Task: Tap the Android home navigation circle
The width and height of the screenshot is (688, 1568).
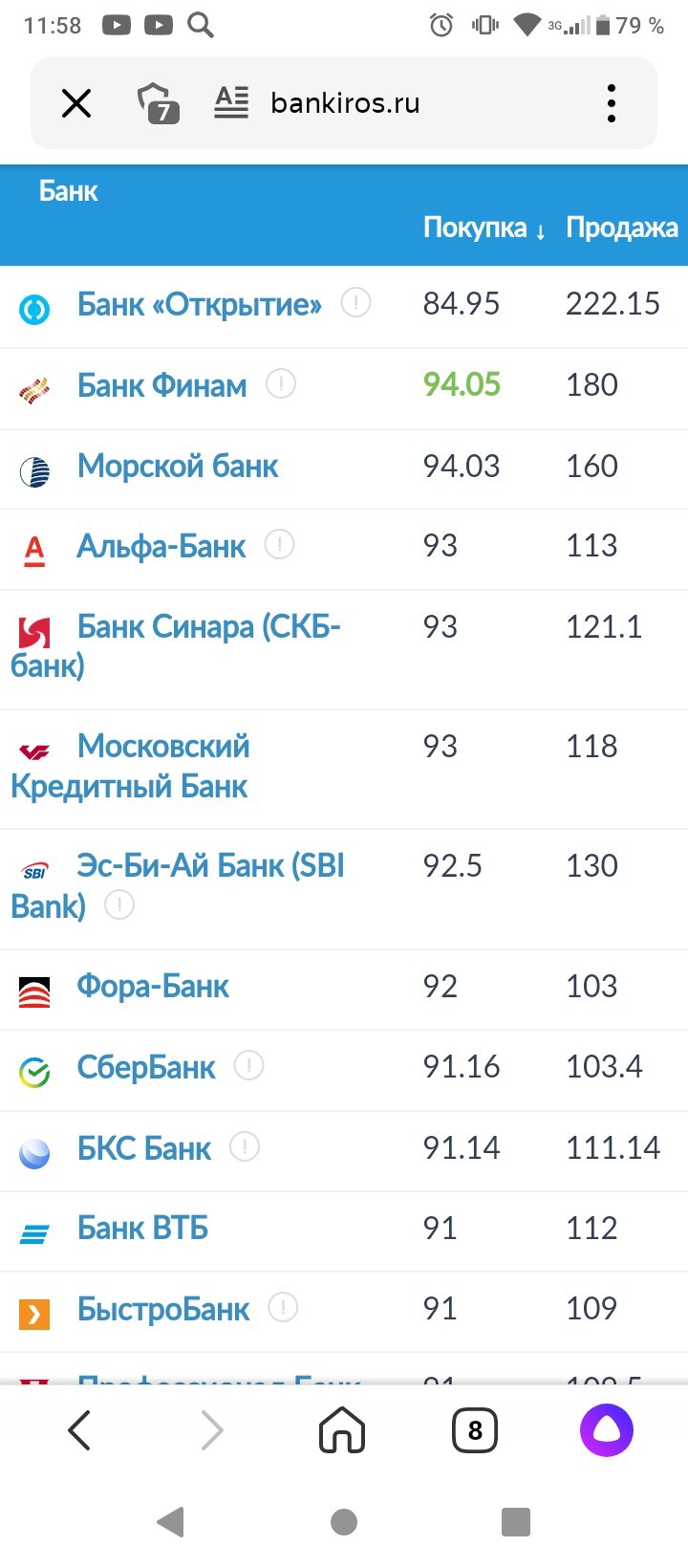Action: [x=343, y=1521]
